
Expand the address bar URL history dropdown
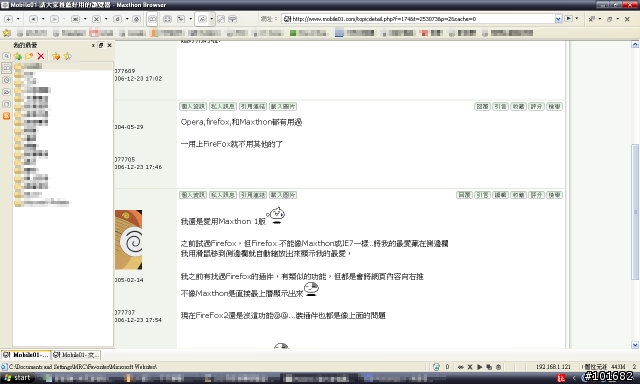click(x=558, y=19)
